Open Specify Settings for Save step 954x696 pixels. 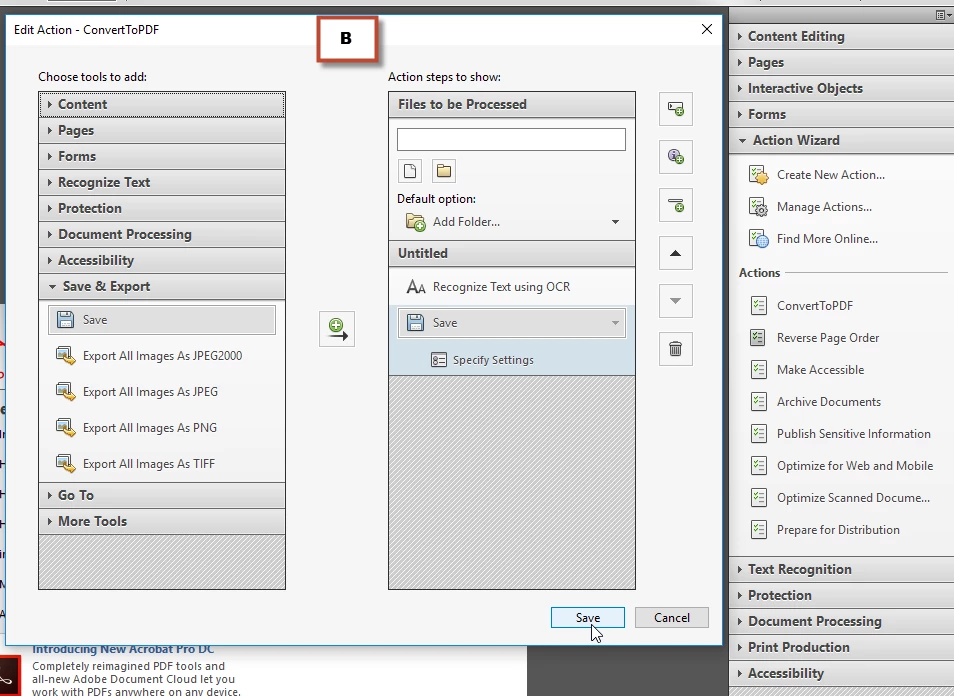pos(482,360)
